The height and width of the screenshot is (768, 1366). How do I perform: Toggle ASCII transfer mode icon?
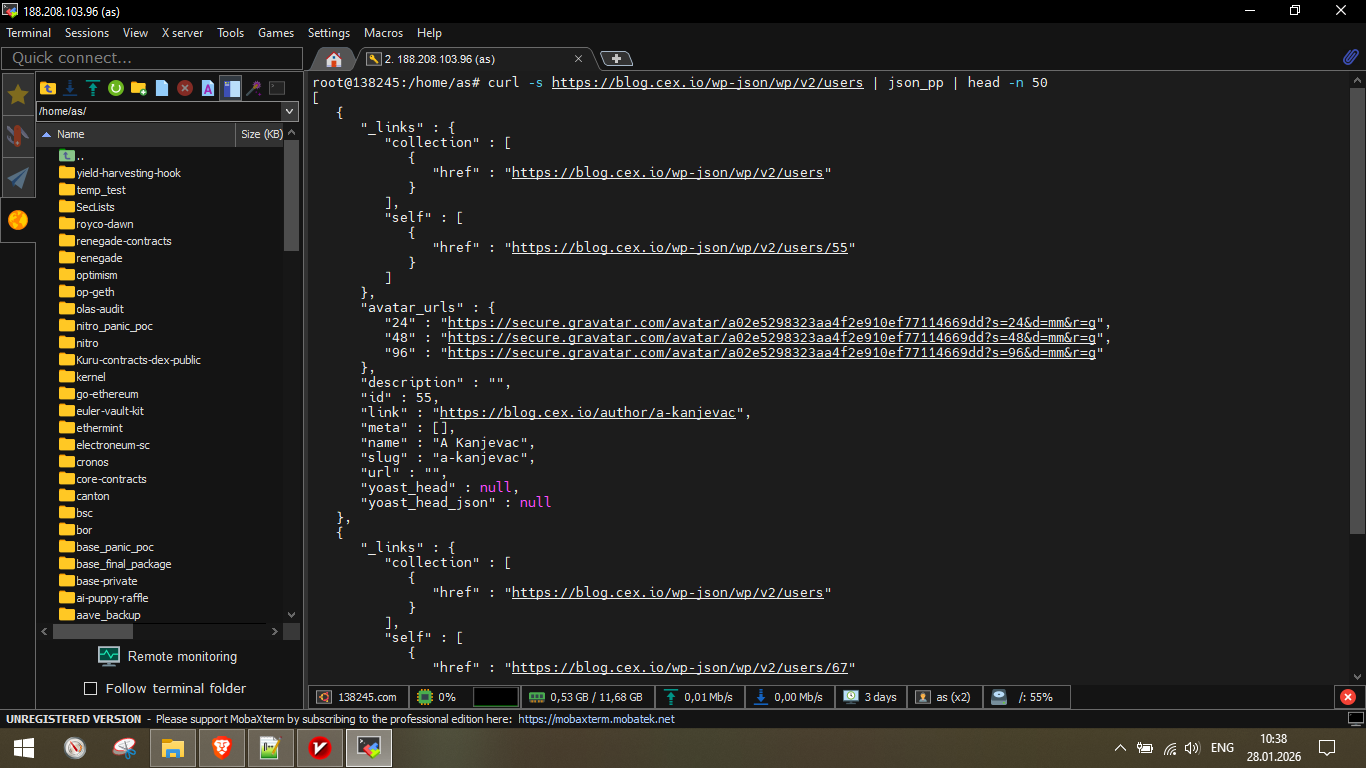[x=208, y=88]
